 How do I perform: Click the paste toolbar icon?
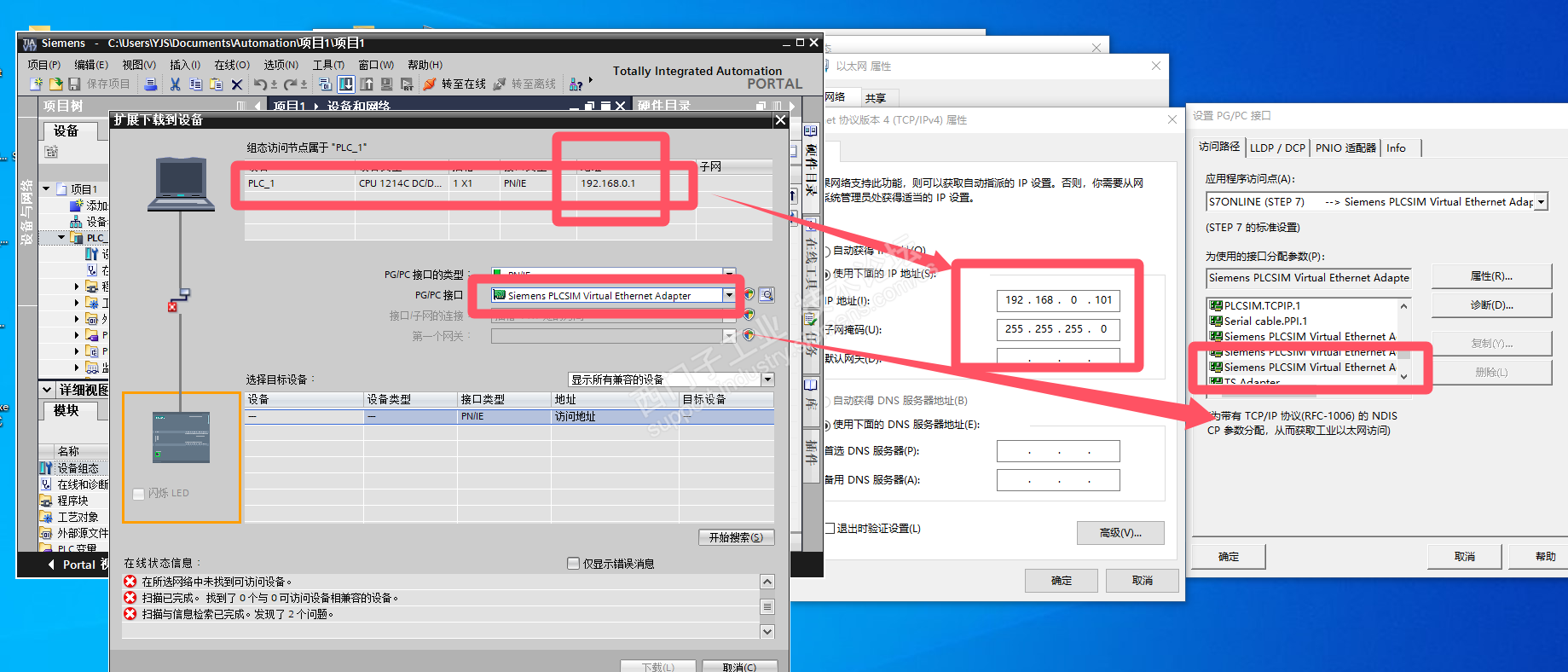coord(216,84)
